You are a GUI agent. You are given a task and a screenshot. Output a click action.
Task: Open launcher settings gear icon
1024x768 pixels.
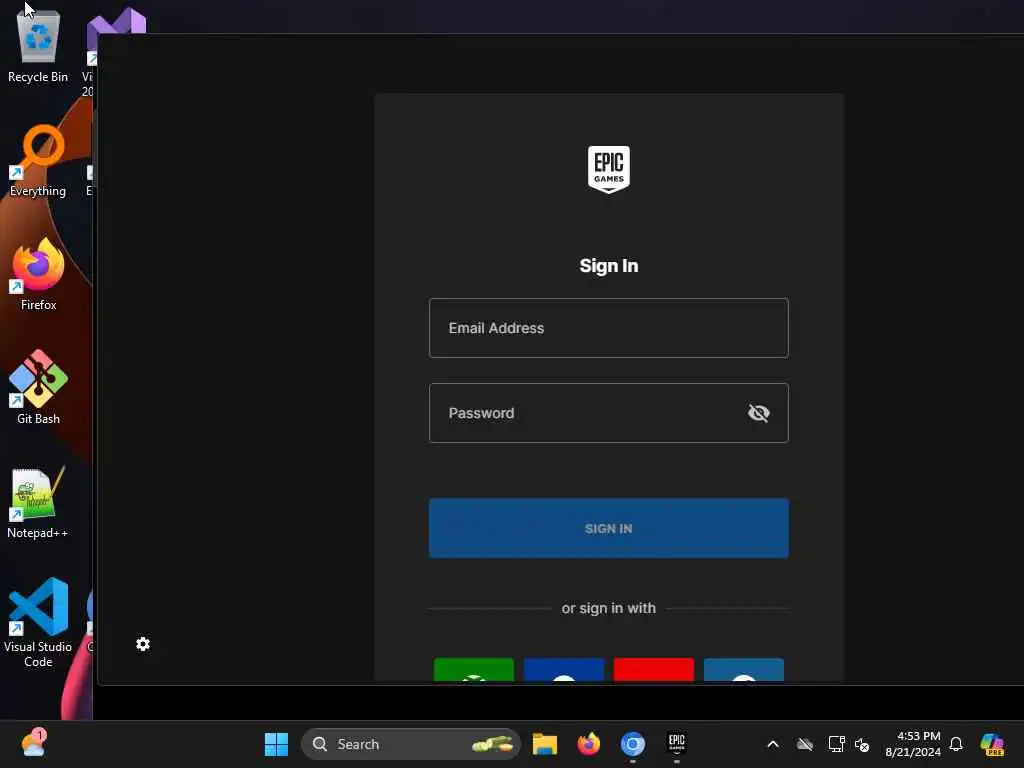point(143,644)
